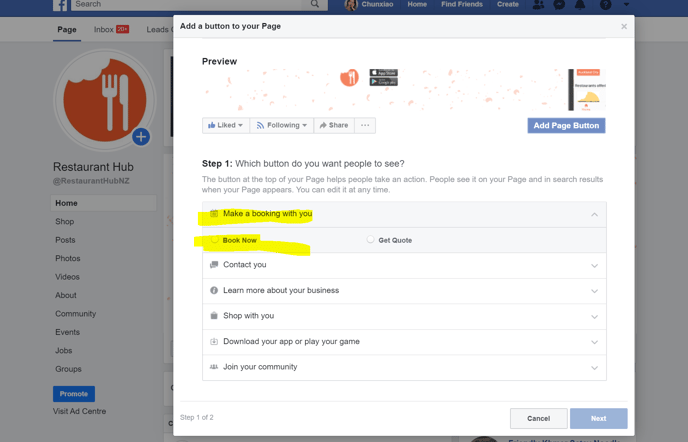Open the Messenger icon

click(x=559, y=4)
